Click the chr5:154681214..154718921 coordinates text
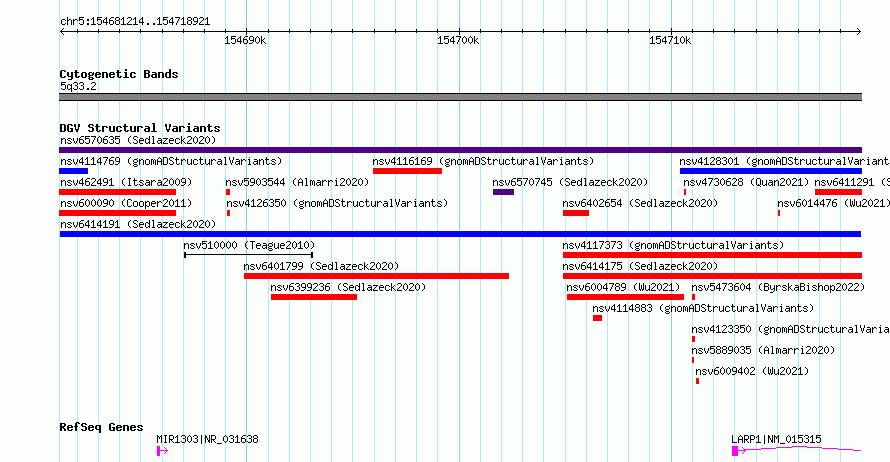Viewport: 890px width, 462px height. pos(135,22)
